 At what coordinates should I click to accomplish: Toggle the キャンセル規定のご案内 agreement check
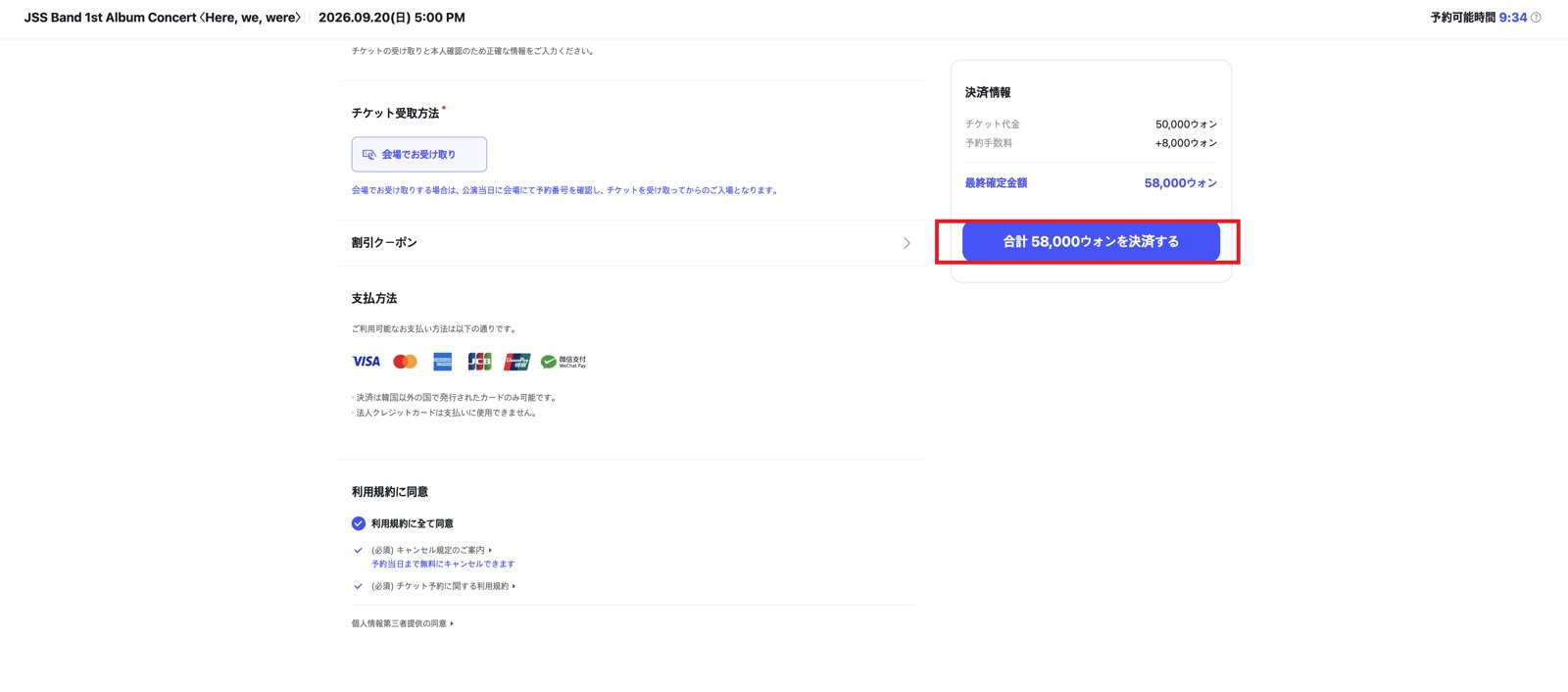click(x=358, y=550)
